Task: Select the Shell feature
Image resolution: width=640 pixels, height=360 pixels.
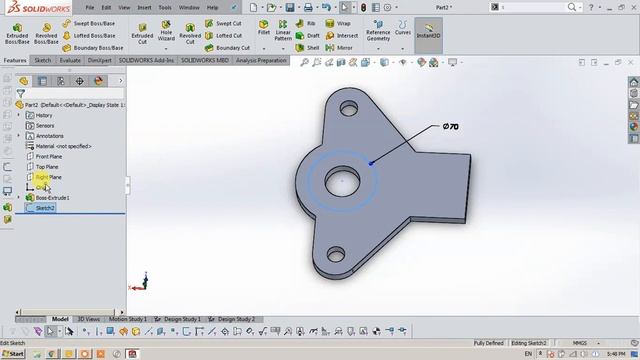Action: (x=308, y=48)
